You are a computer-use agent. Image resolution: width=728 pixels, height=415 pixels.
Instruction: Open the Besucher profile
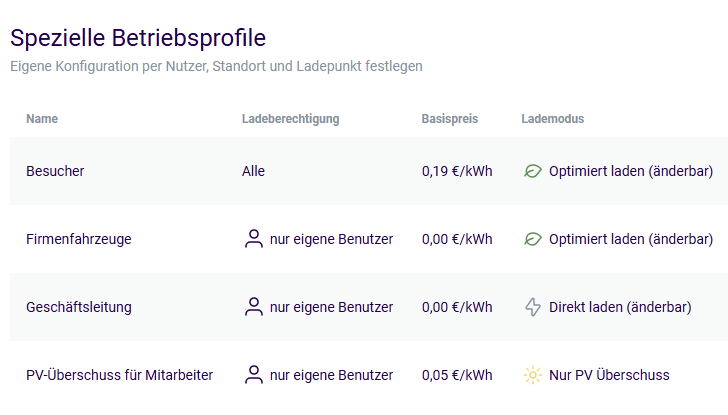click(x=55, y=171)
